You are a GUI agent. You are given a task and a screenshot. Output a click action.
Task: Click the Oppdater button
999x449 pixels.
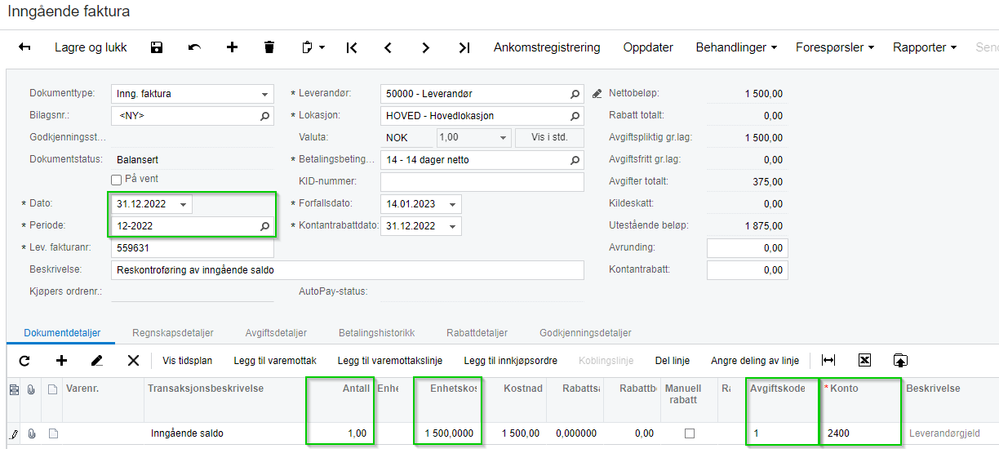pos(648,47)
